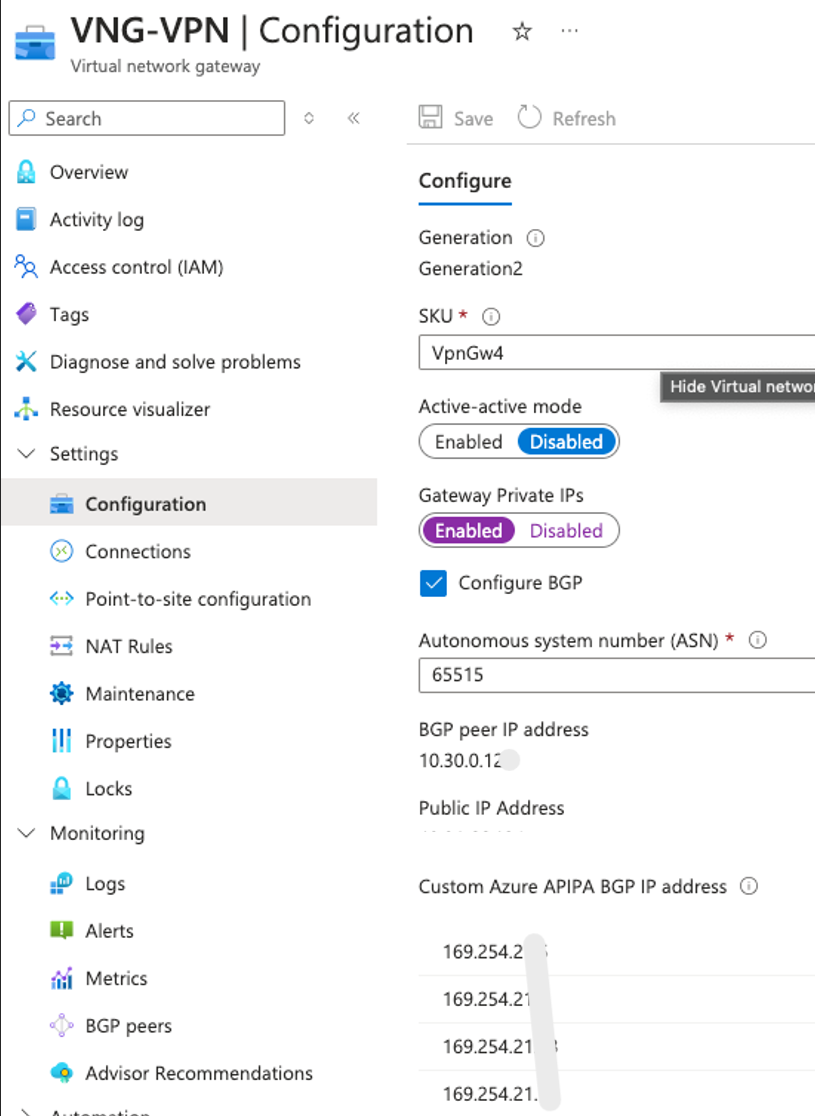Open Diagnose and solve problems
The image size is (815, 1116).
[175, 362]
